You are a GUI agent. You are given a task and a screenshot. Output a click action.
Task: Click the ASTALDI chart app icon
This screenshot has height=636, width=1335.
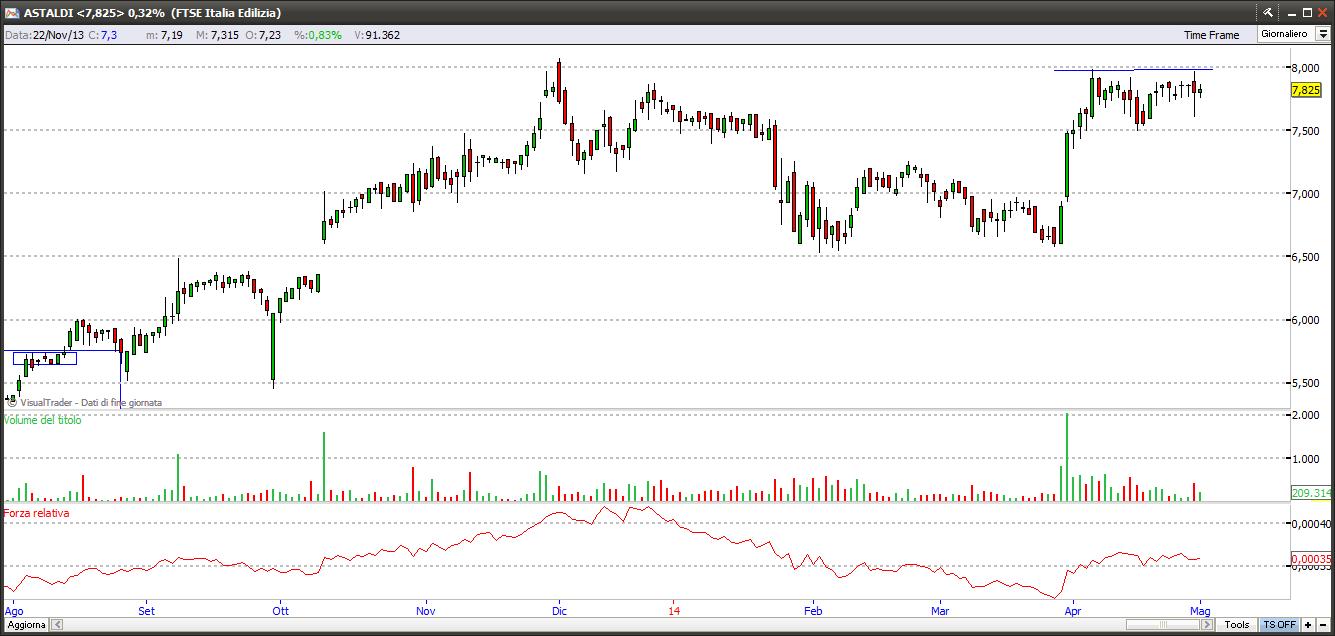12,13
